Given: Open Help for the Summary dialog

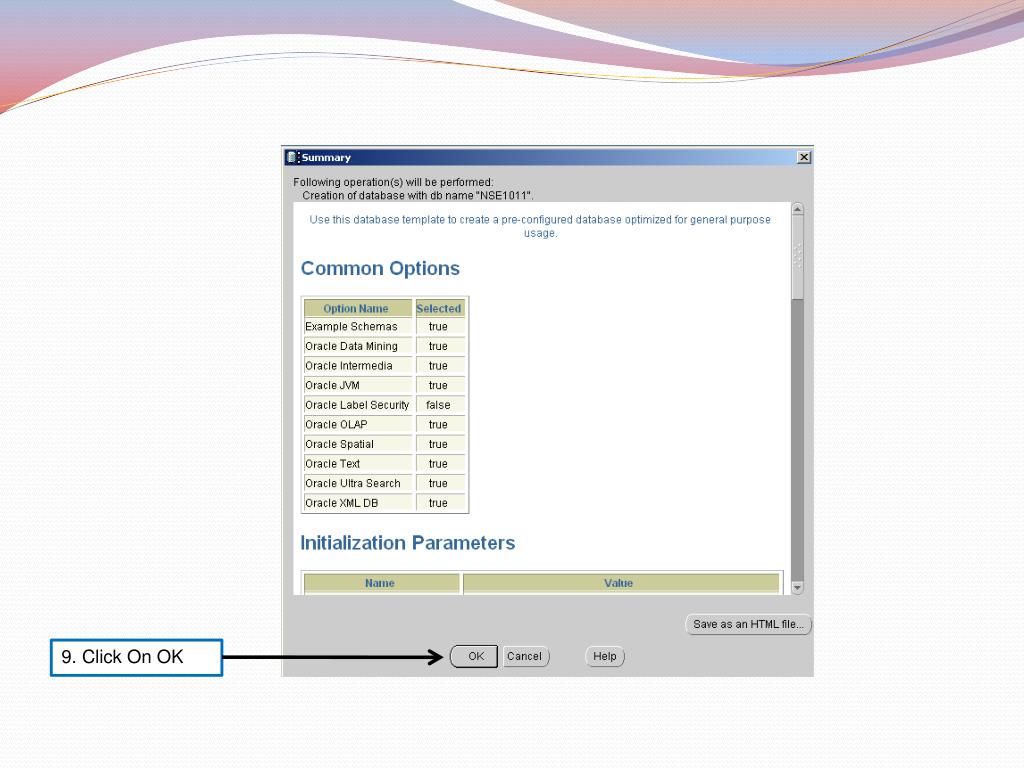Looking at the screenshot, I should tap(605, 656).
